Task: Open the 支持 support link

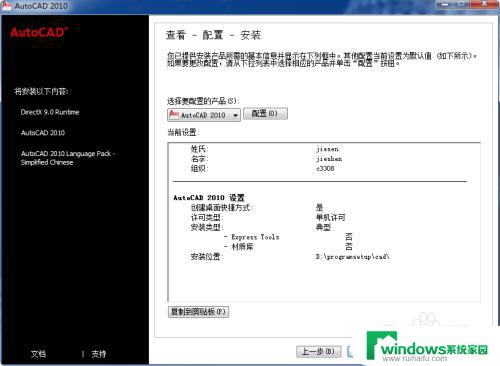Action: pos(99,354)
